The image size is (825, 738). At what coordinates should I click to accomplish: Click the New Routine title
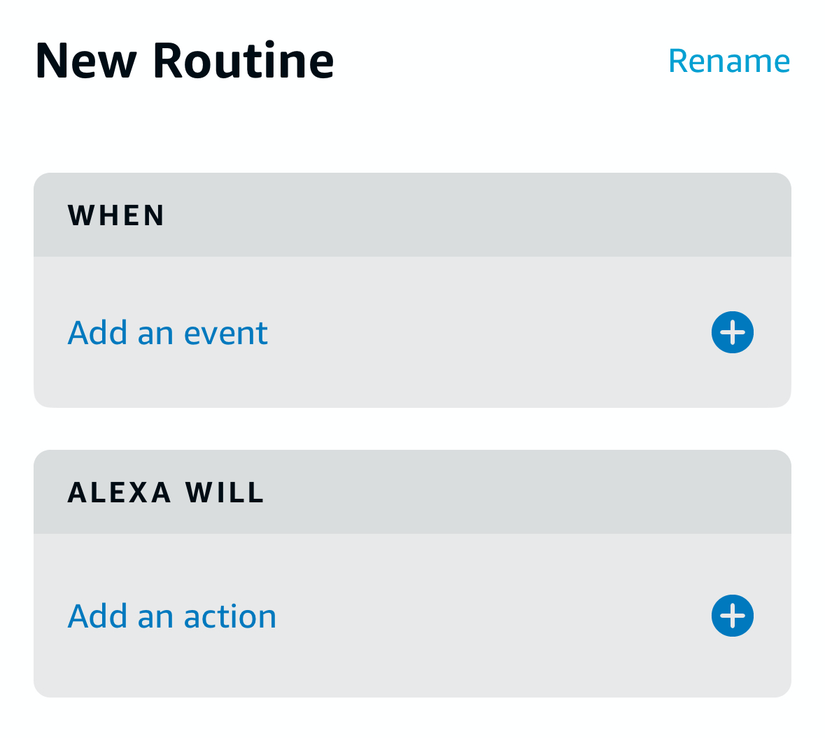184,61
